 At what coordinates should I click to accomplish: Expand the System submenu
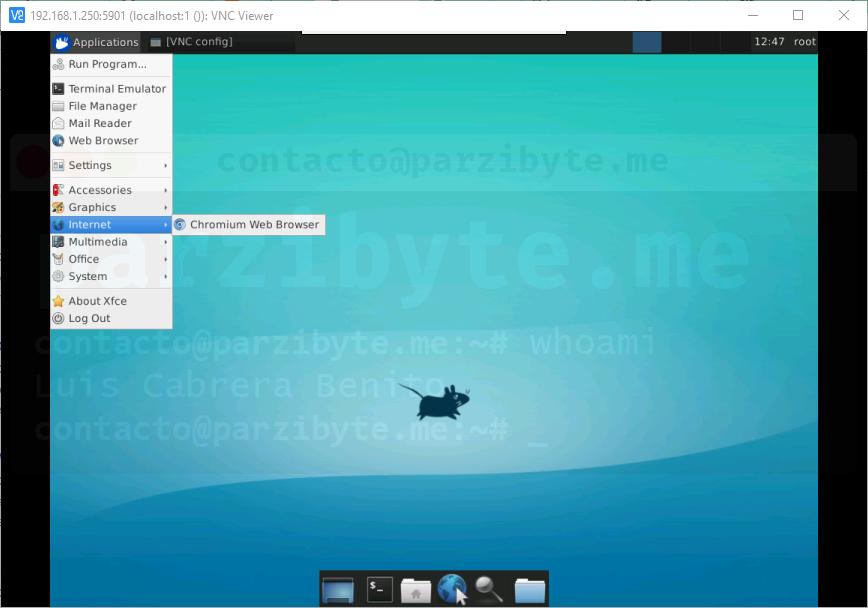111,276
